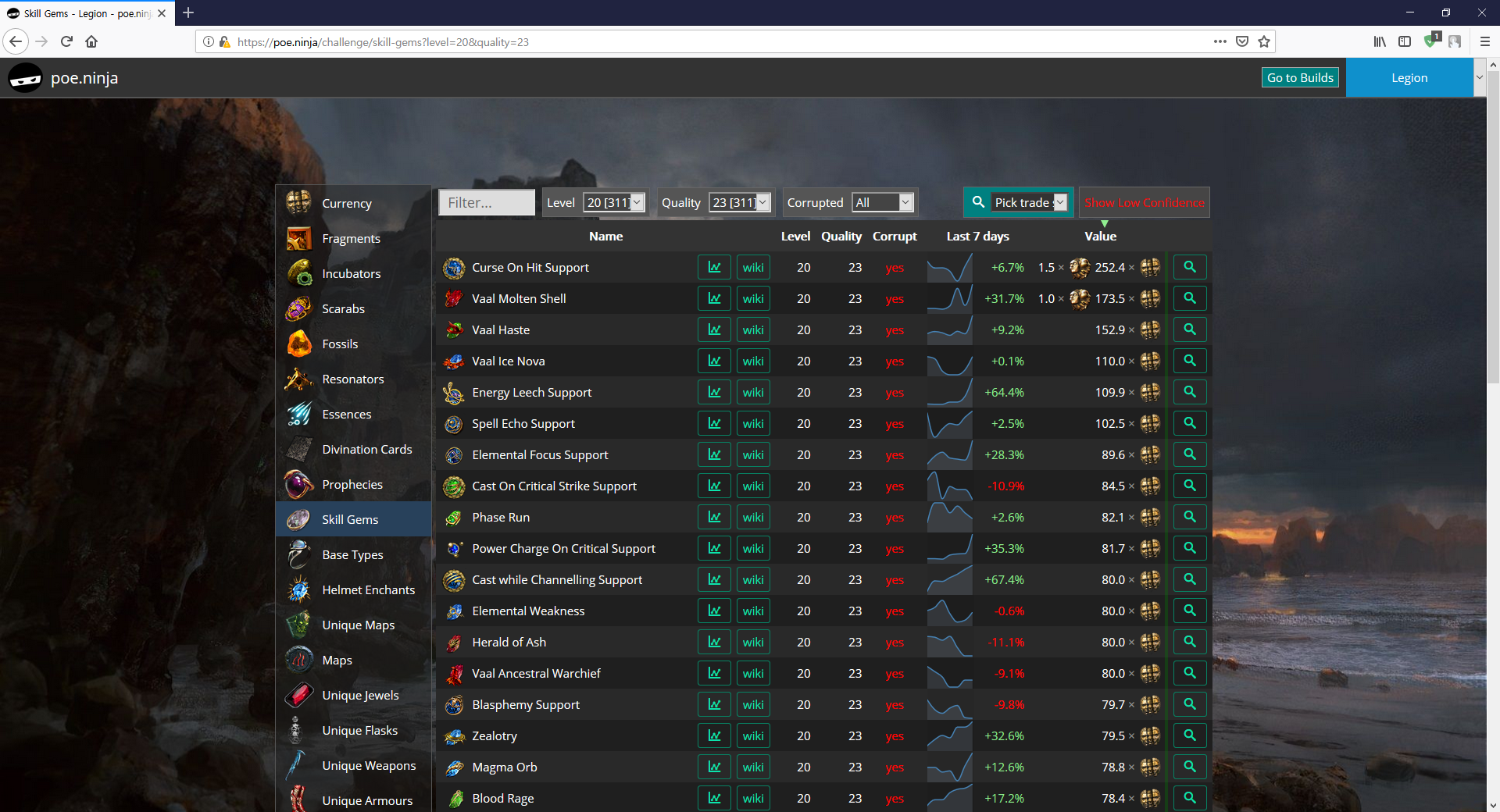Open Currency category in sidebar
Image resolution: width=1500 pixels, height=812 pixels.
pyautogui.click(x=353, y=203)
